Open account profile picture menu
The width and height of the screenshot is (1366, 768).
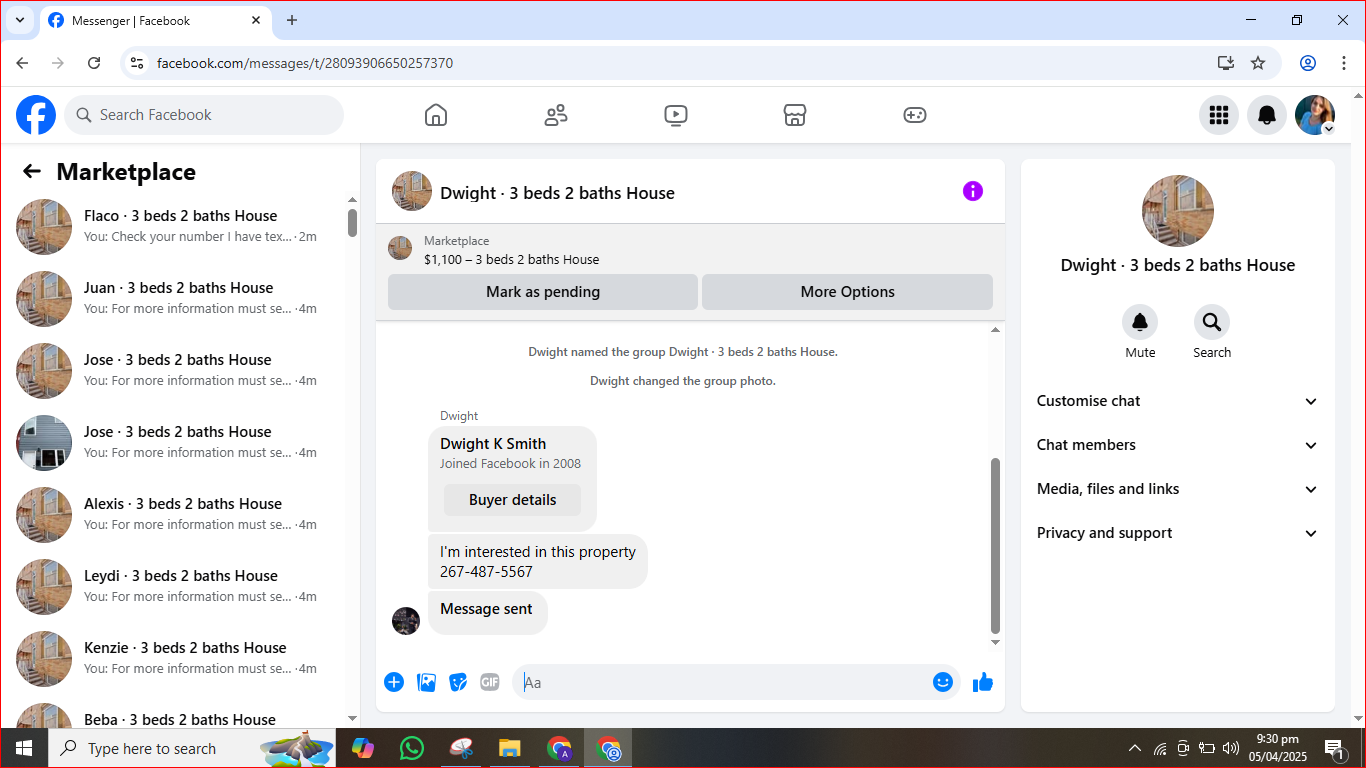click(x=1315, y=115)
